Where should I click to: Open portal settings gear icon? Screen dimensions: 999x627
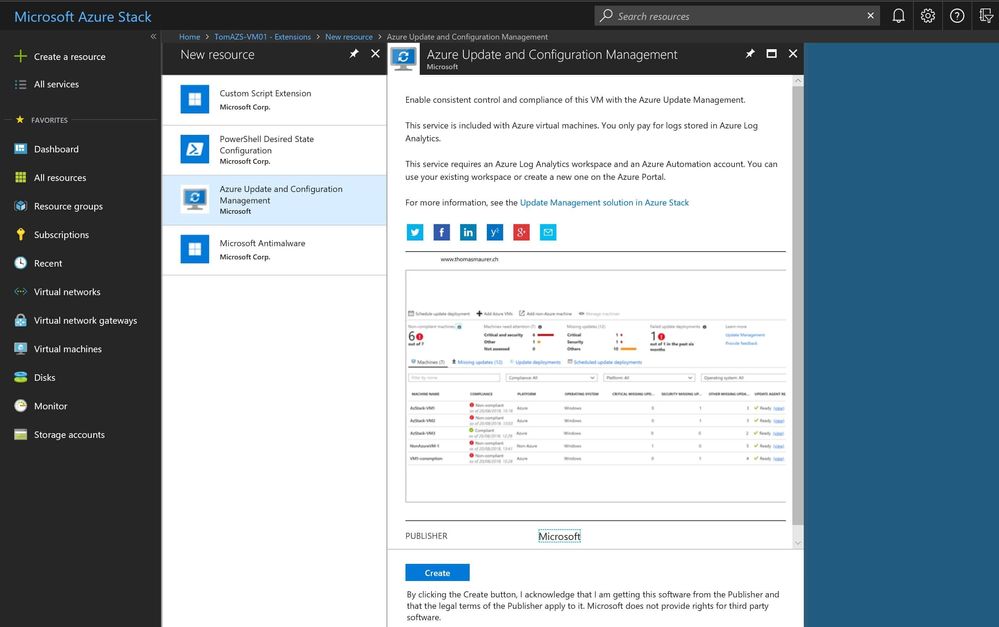point(928,16)
